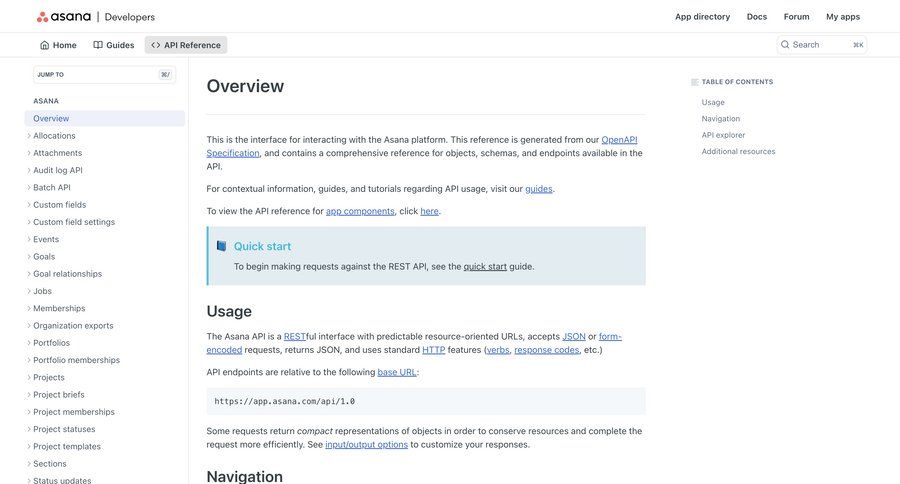Follow the JSON link
900x484 pixels.
pos(573,336)
